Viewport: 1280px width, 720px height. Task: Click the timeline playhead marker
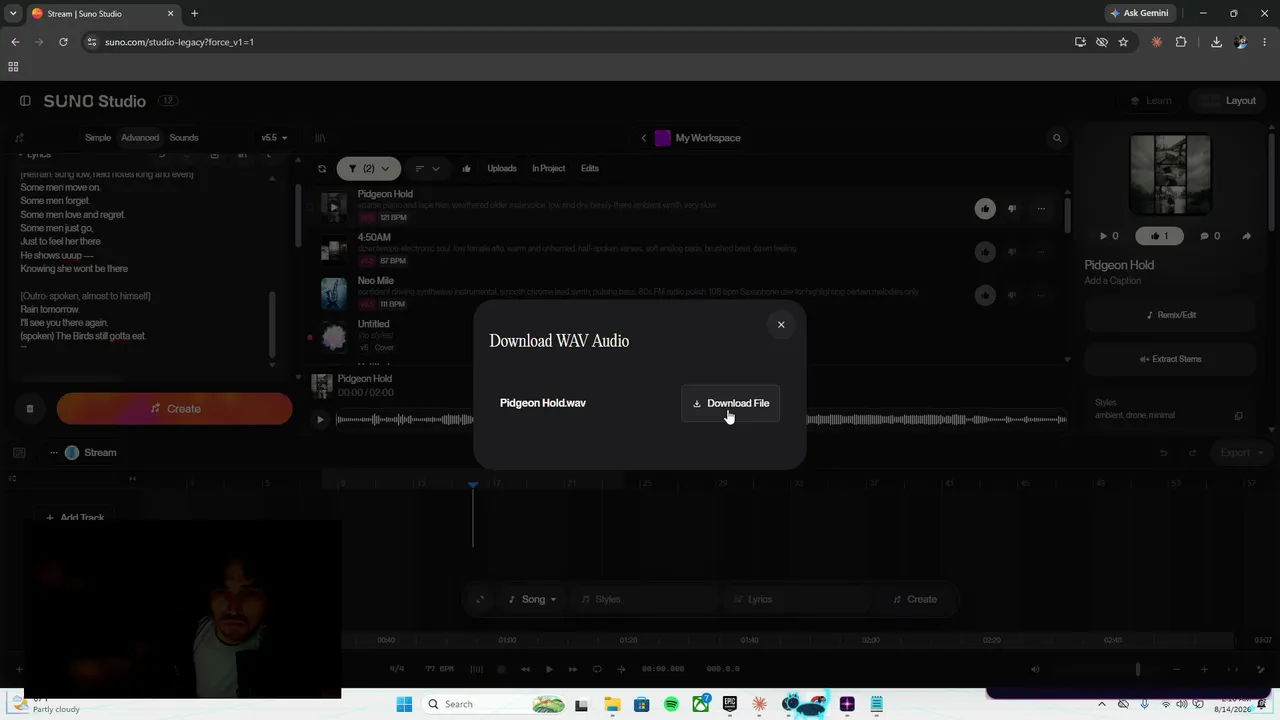pos(473,485)
